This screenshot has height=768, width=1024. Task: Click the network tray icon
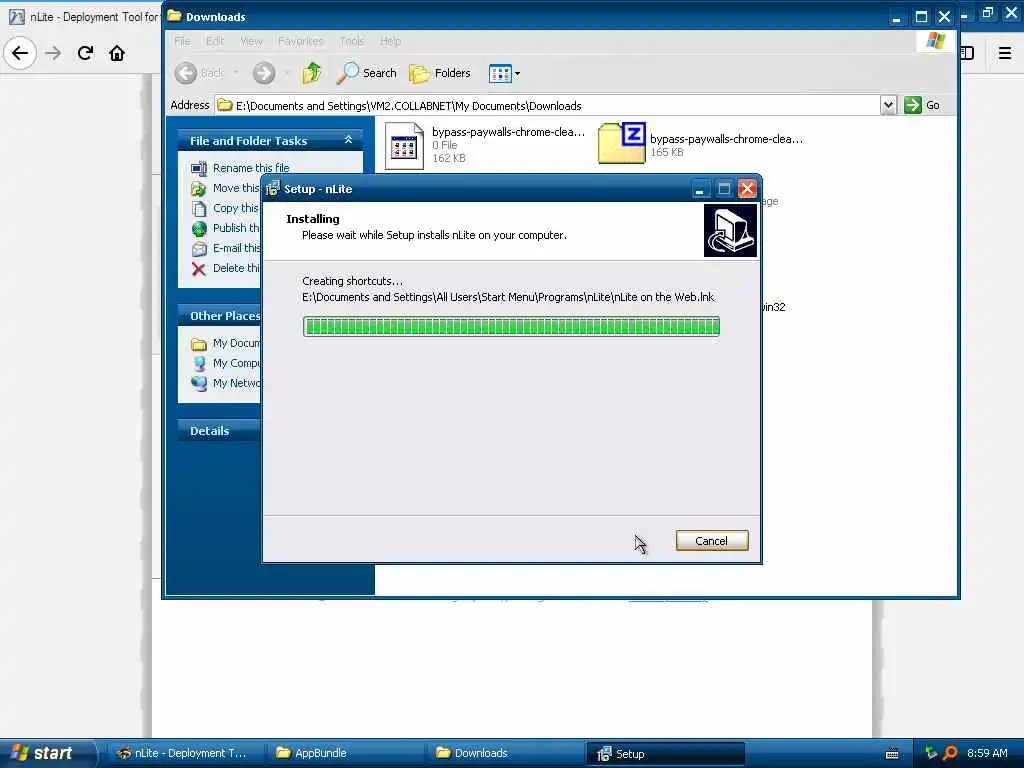tap(931, 753)
